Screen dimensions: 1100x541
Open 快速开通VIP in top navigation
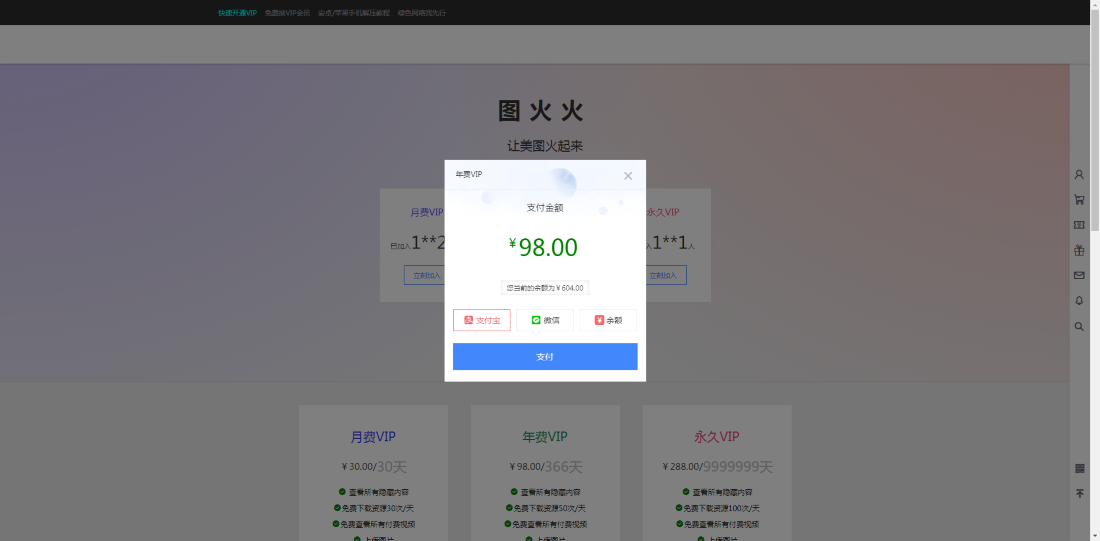pos(237,13)
